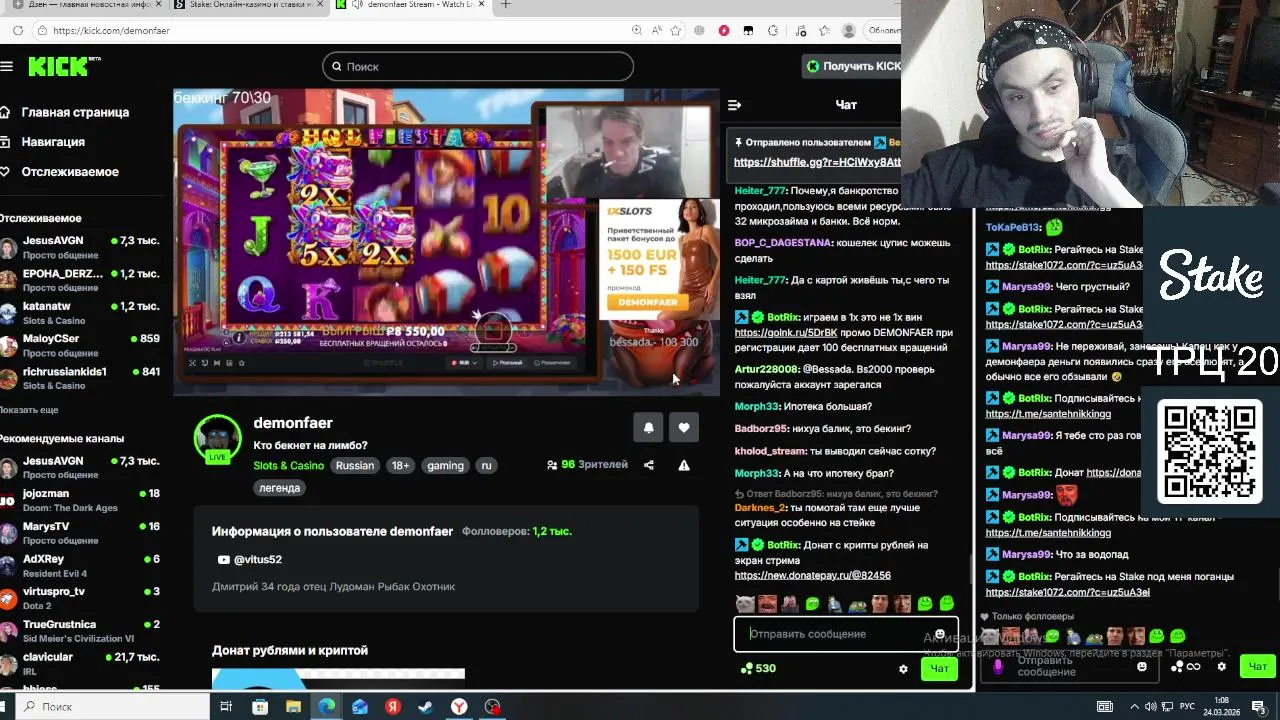Click the Kick search field 'Поиск'
Viewport: 1280px width, 720px height.
tap(478, 67)
